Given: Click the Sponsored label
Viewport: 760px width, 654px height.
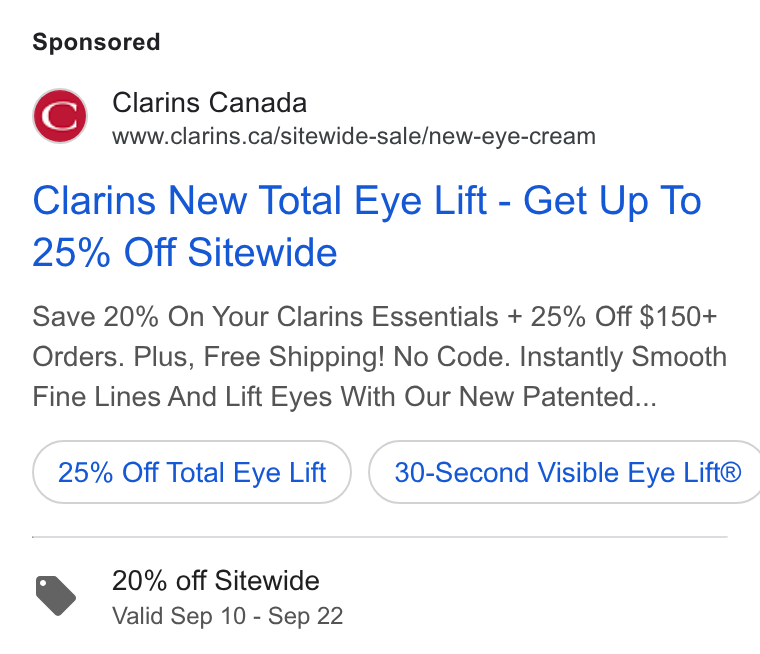Looking at the screenshot, I should click(x=96, y=42).
